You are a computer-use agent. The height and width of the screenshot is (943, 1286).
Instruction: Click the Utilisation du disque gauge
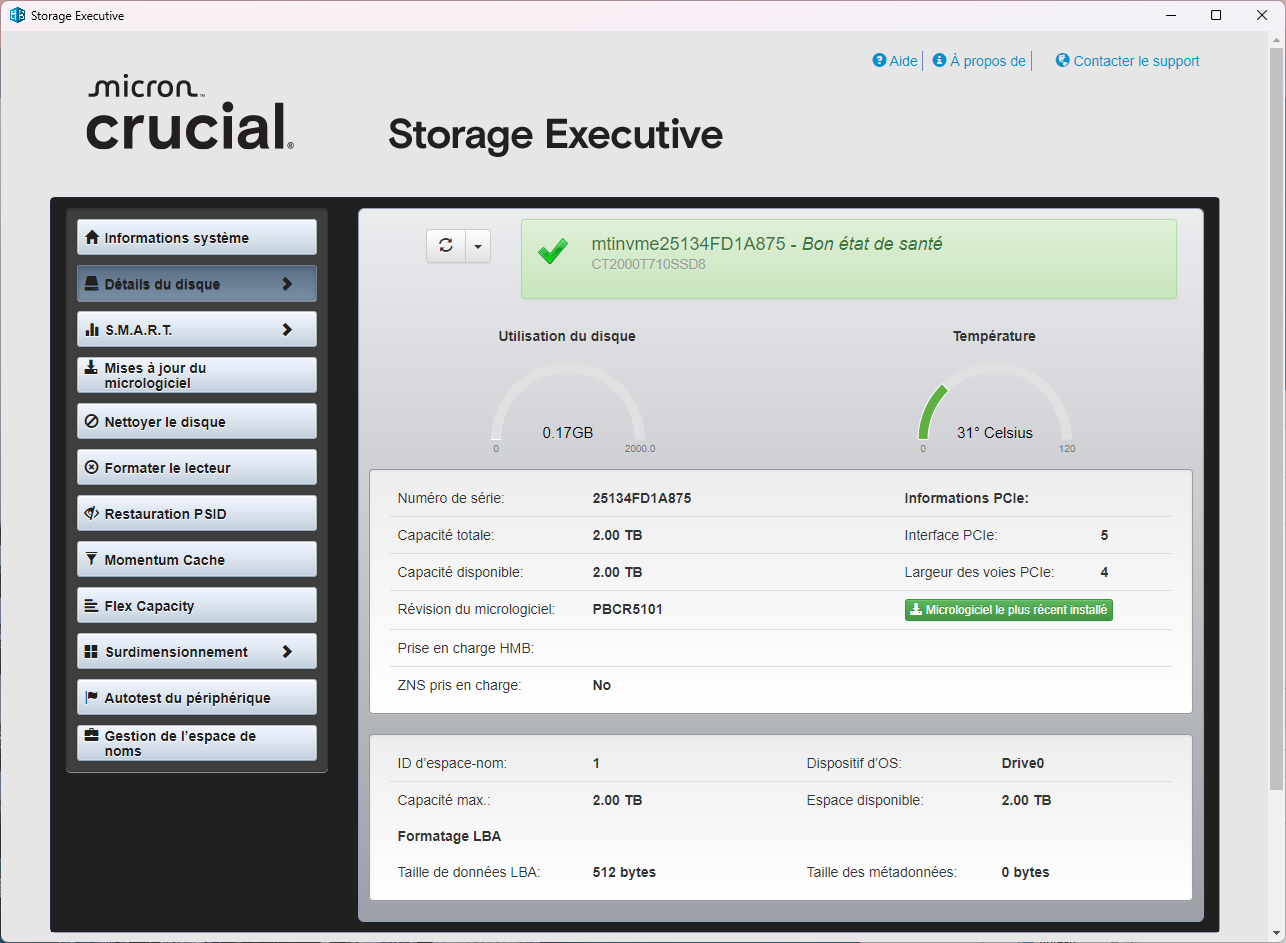[x=567, y=410]
